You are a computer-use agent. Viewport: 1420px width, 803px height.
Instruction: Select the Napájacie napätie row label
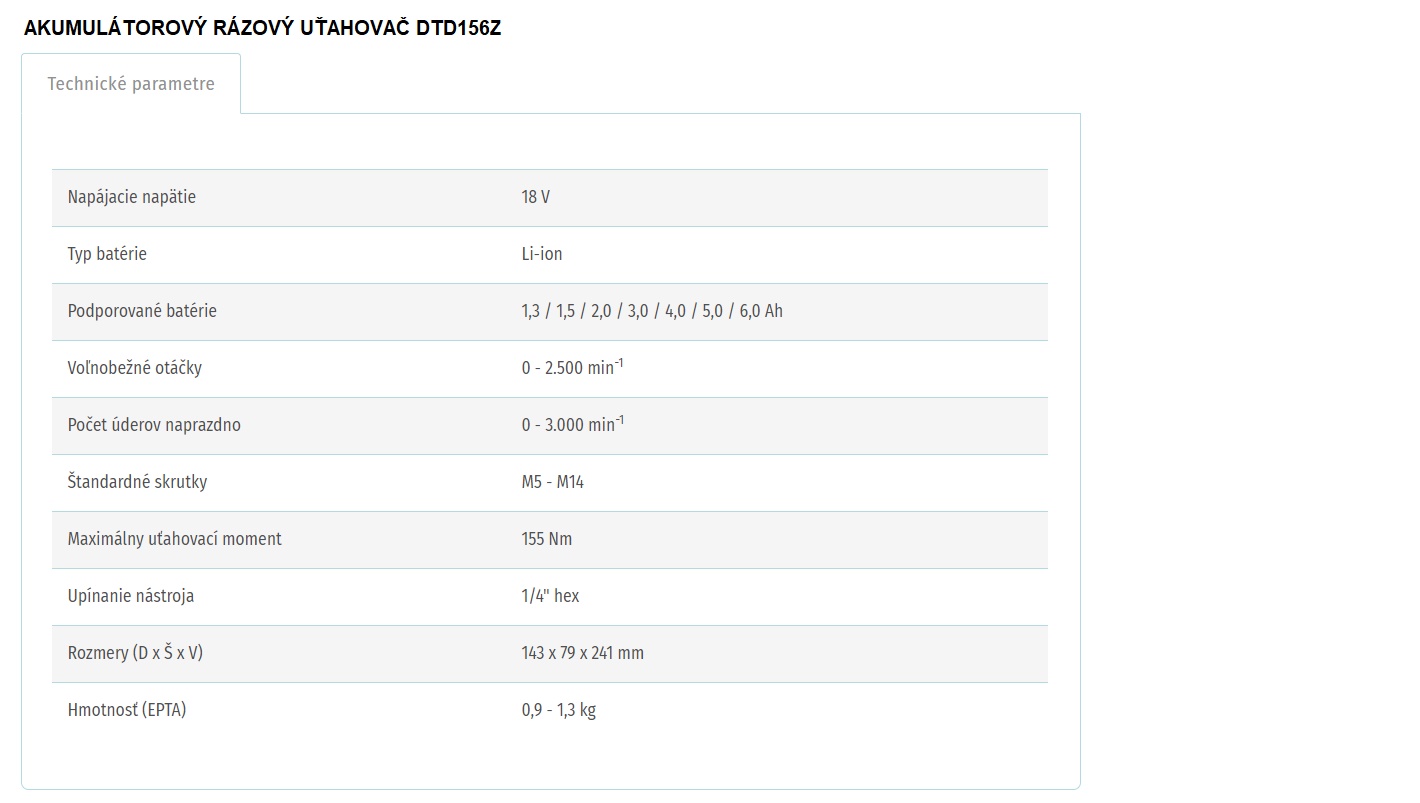[132, 197]
